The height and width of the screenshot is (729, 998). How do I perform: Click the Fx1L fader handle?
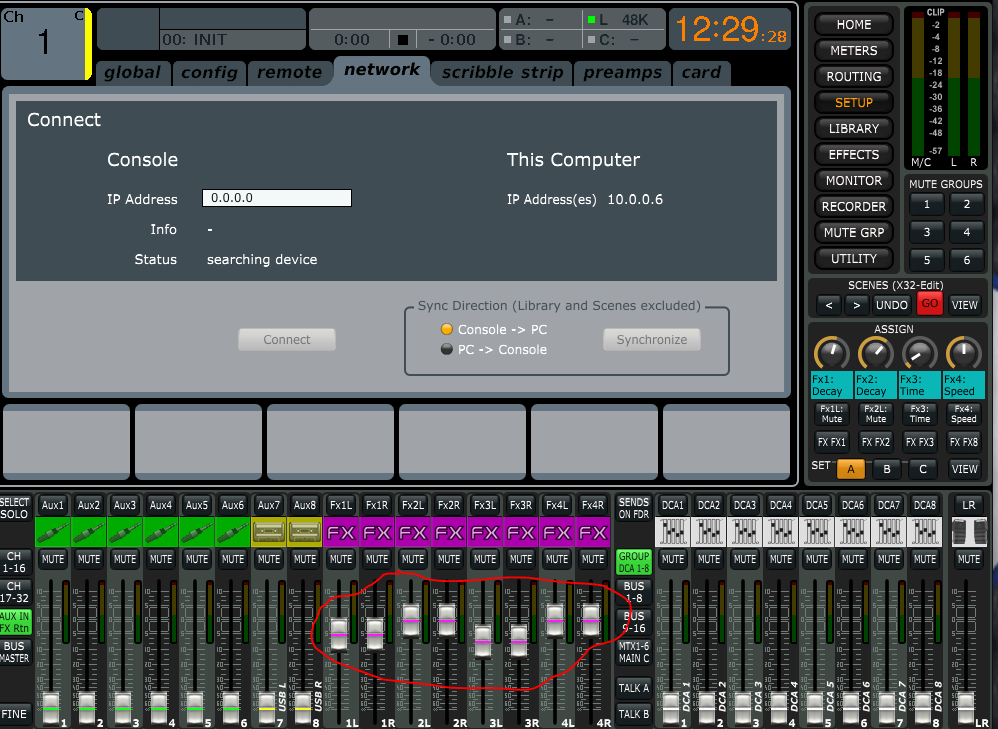(x=339, y=633)
